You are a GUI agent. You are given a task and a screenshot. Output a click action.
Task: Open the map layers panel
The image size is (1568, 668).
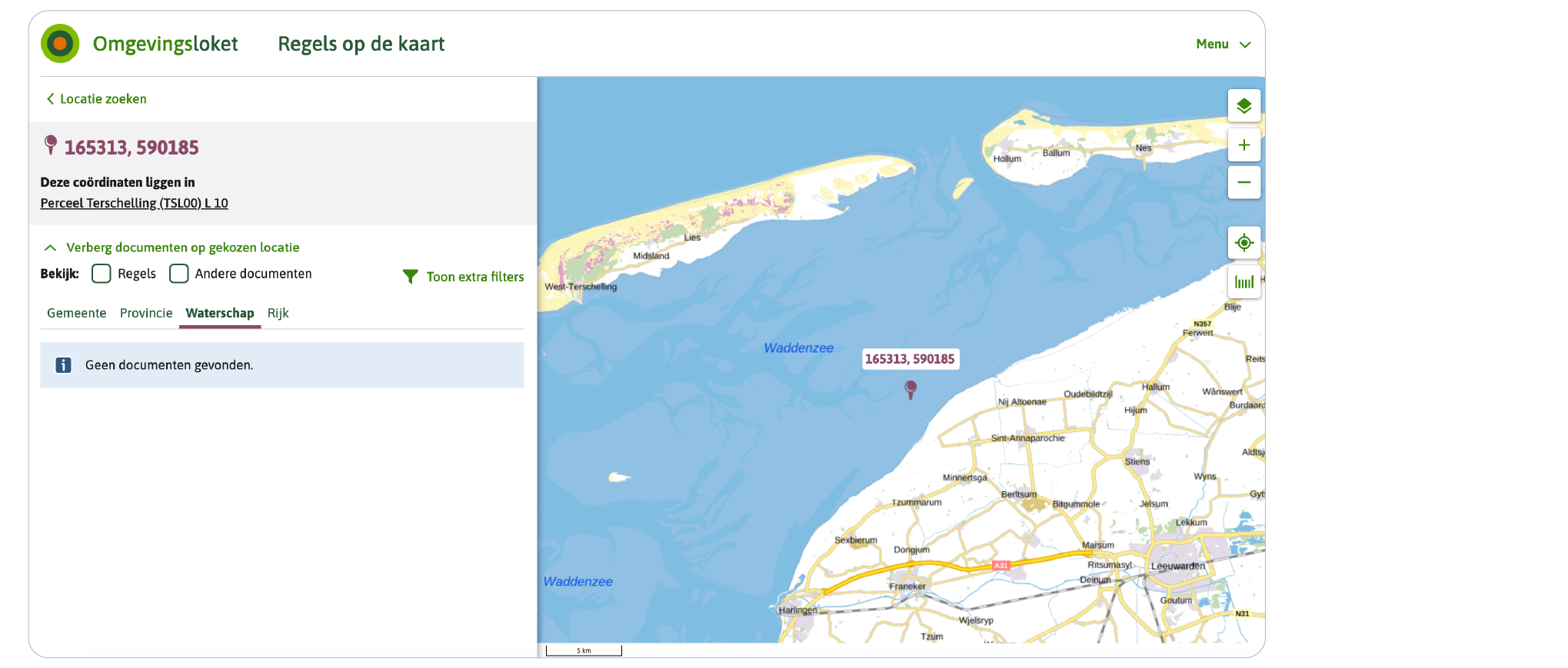(1243, 106)
